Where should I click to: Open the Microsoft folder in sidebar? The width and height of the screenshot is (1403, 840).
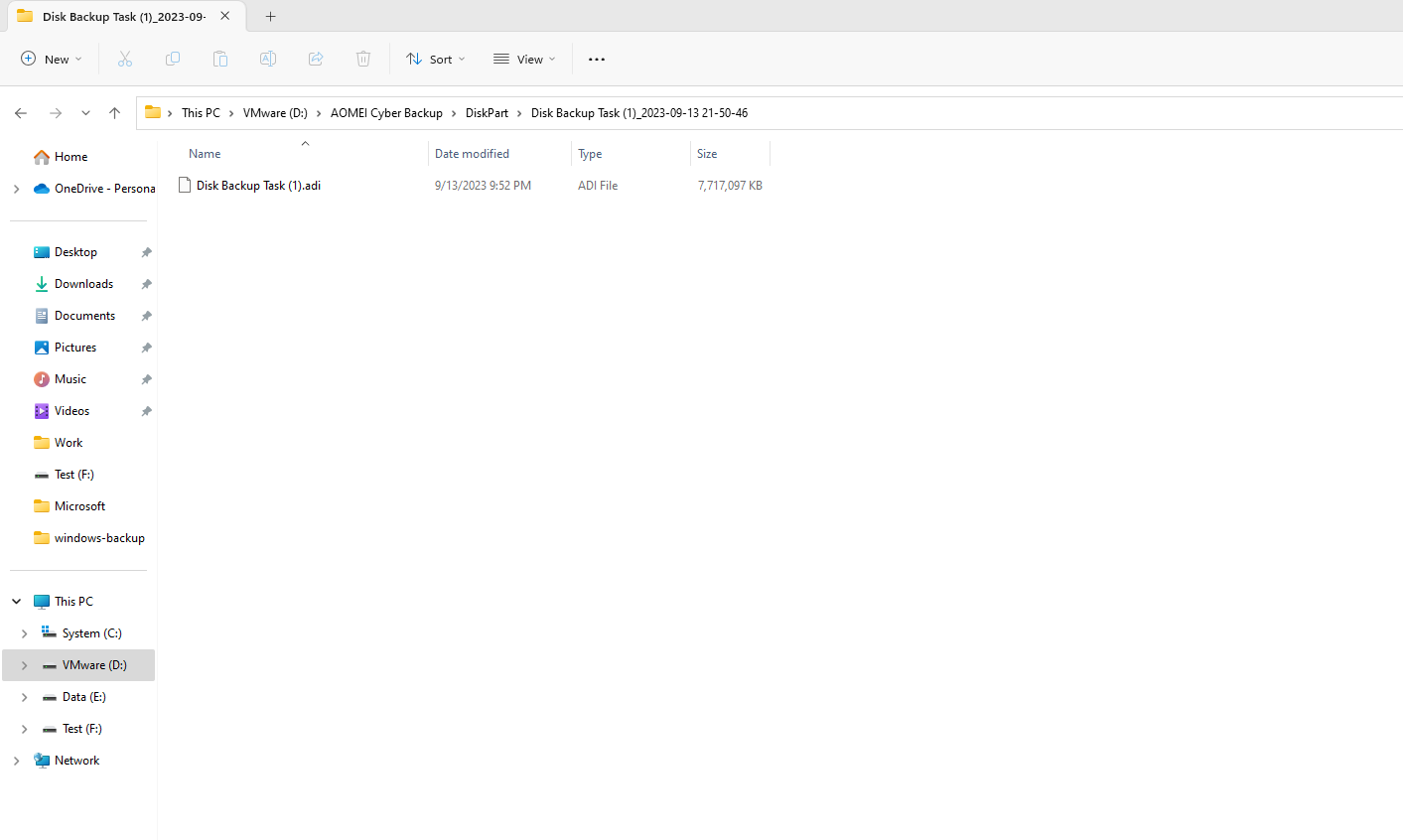coord(79,506)
